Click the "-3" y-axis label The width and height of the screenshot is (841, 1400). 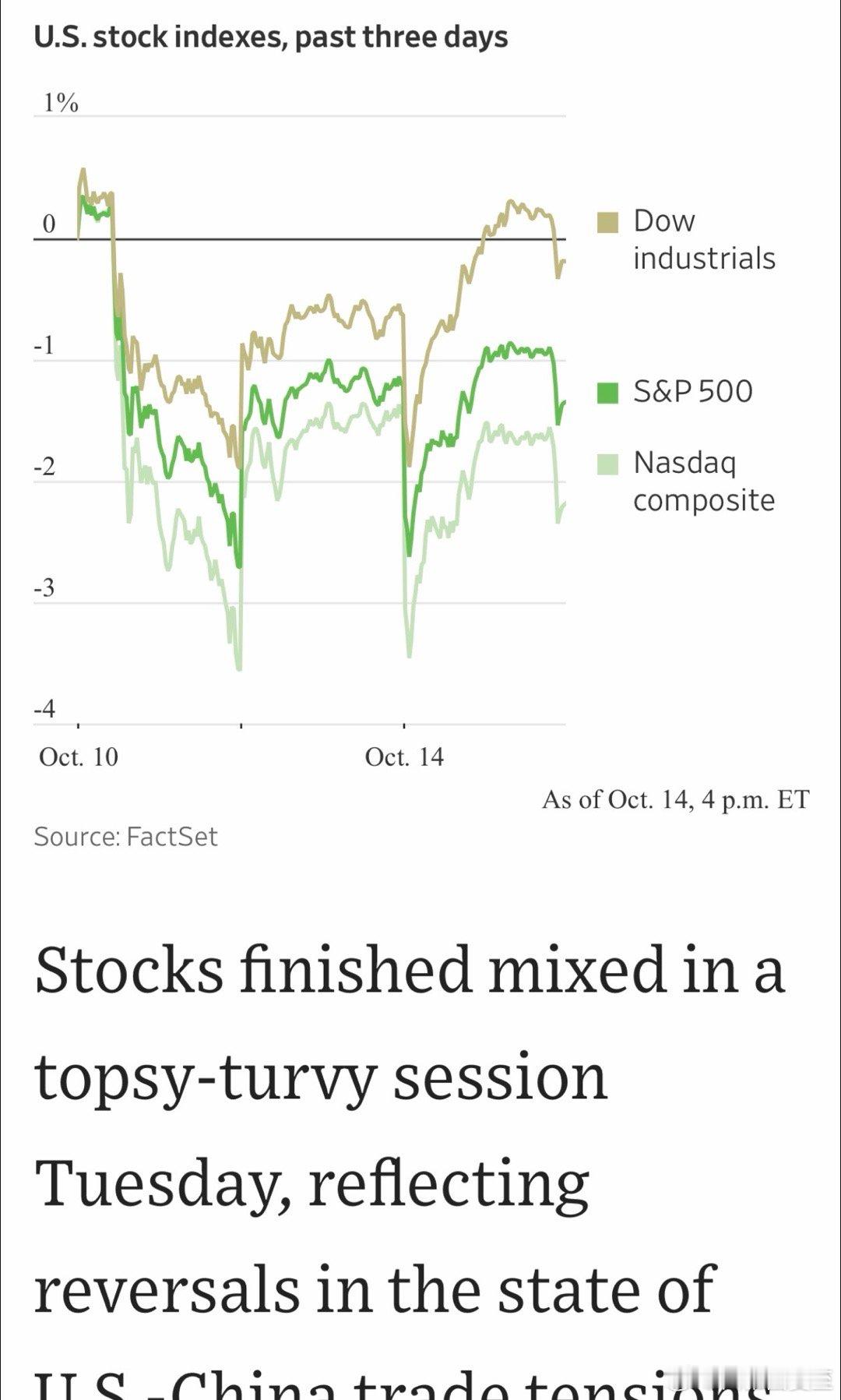pos(44,587)
